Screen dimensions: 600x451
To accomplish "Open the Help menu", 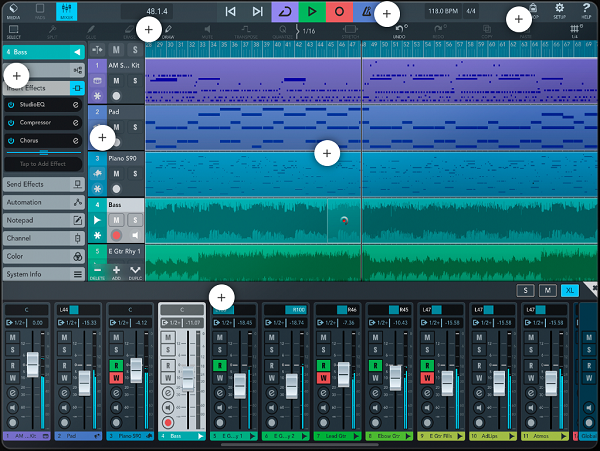I will (x=586, y=11).
